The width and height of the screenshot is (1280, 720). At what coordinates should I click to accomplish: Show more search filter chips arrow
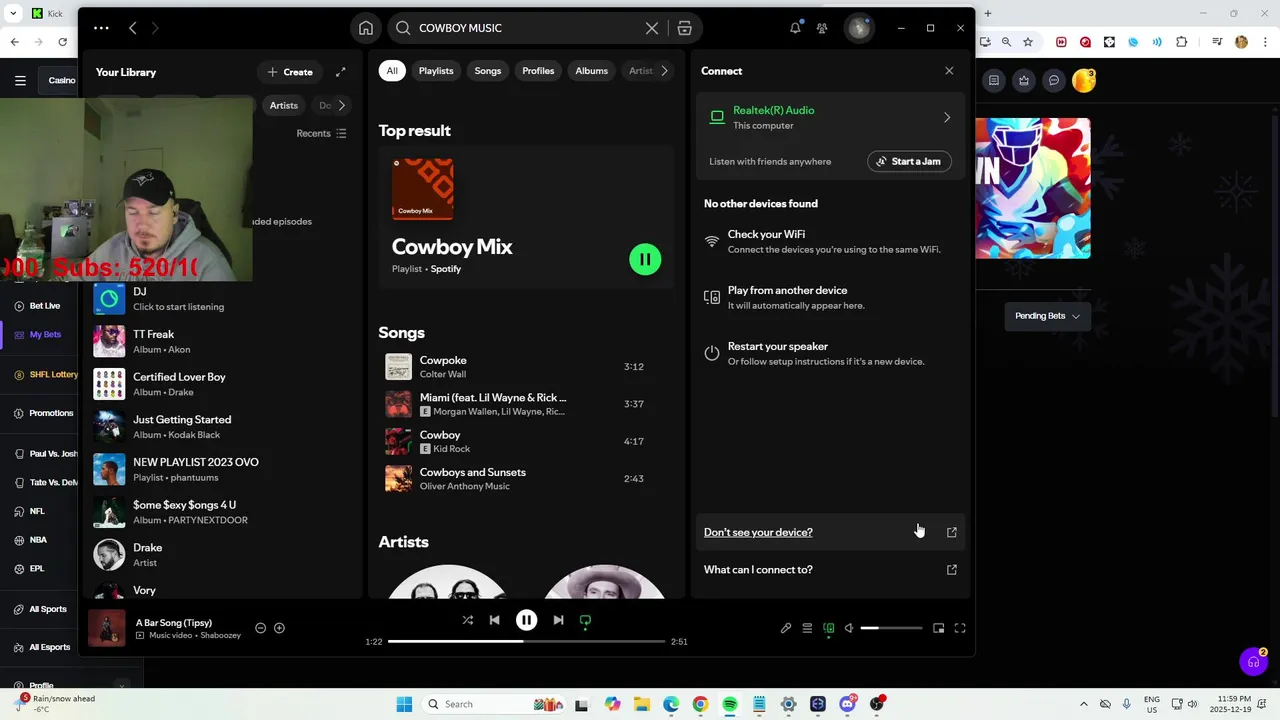click(664, 71)
